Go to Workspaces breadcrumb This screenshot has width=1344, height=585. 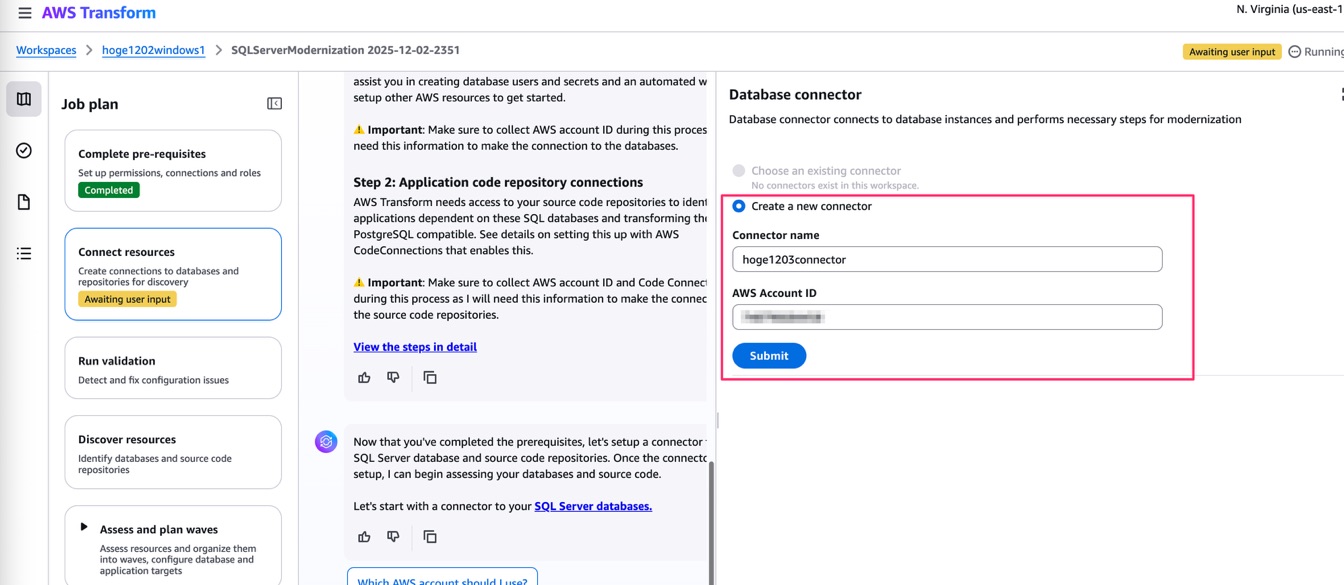pos(46,50)
